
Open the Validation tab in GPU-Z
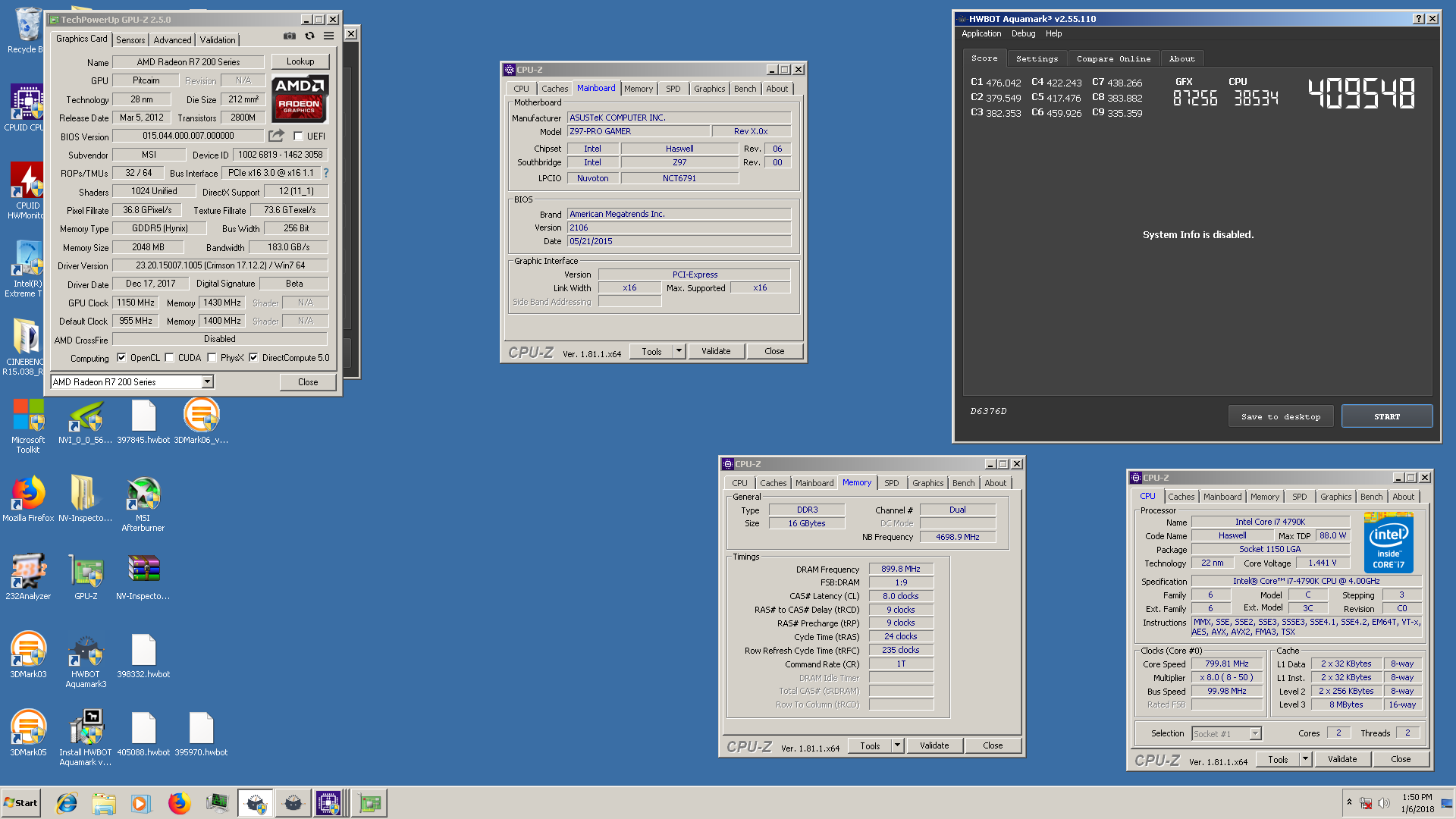[x=218, y=40]
